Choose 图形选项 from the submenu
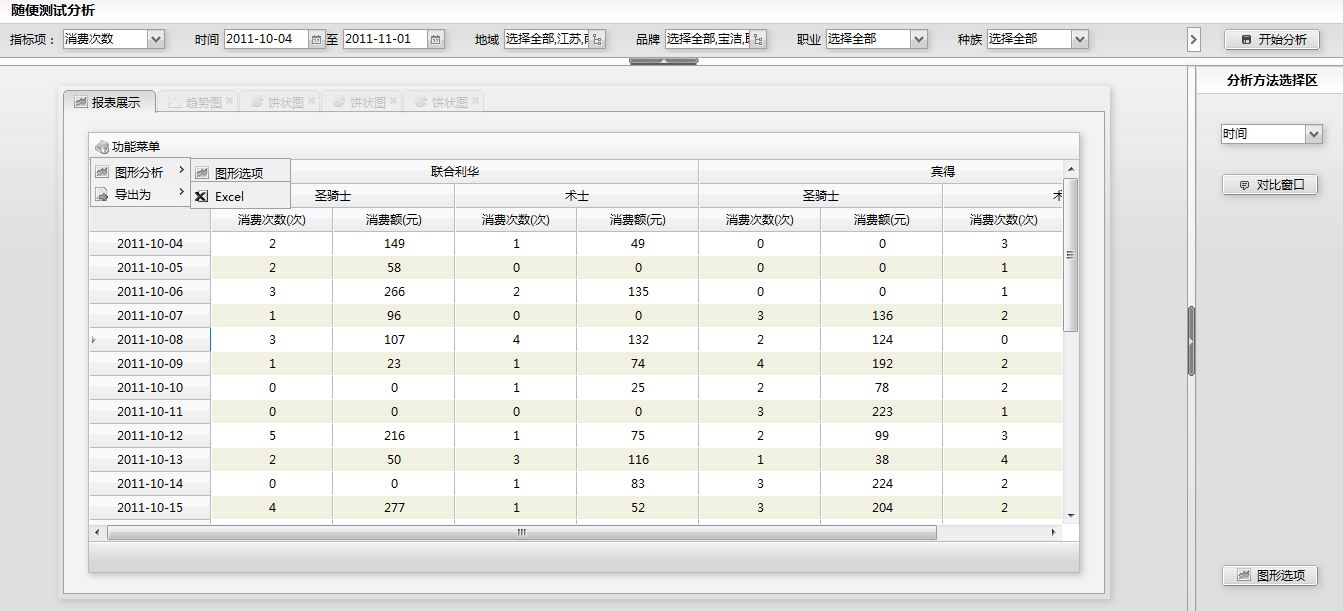1343x611 pixels. coord(241,173)
